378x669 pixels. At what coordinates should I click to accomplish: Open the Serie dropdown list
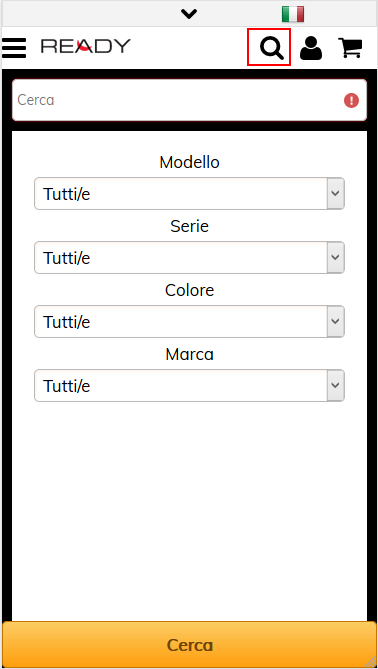pos(189,258)
